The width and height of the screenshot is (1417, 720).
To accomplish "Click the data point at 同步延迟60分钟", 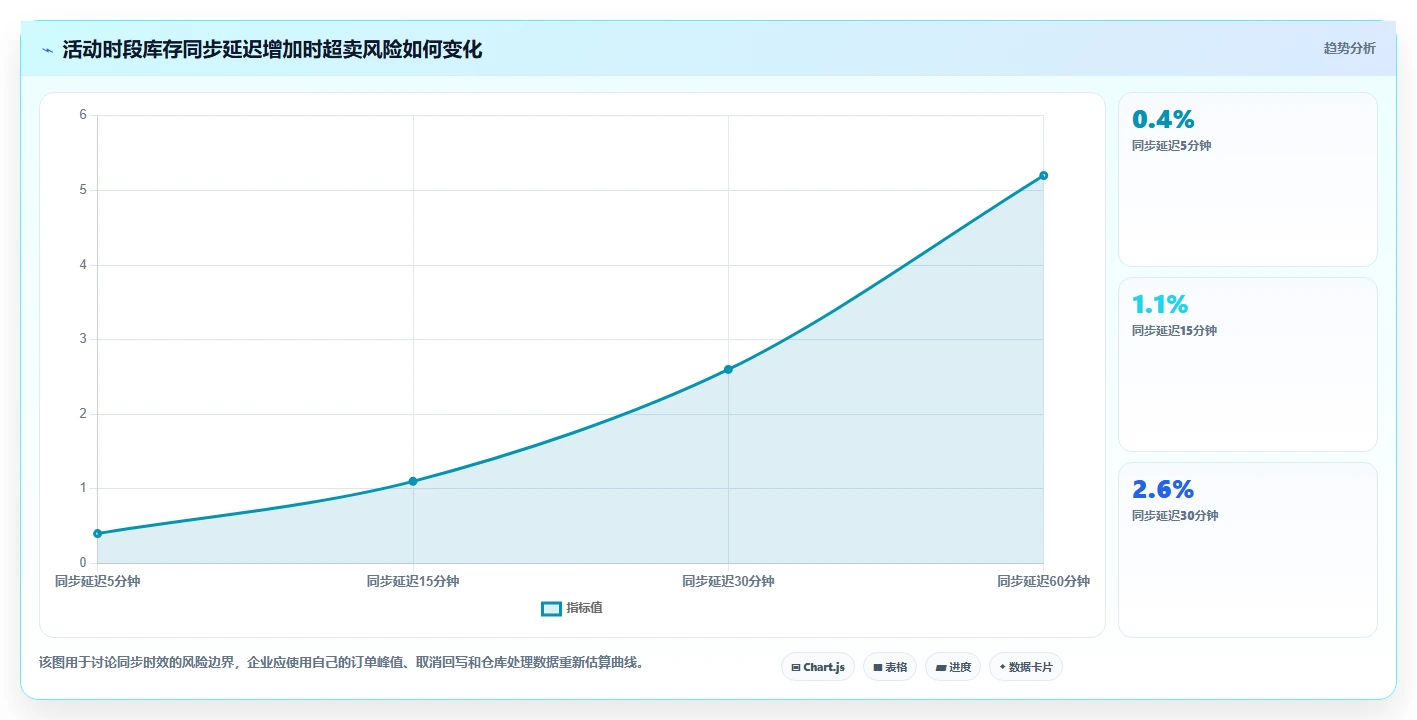I will coord(1043,175).
